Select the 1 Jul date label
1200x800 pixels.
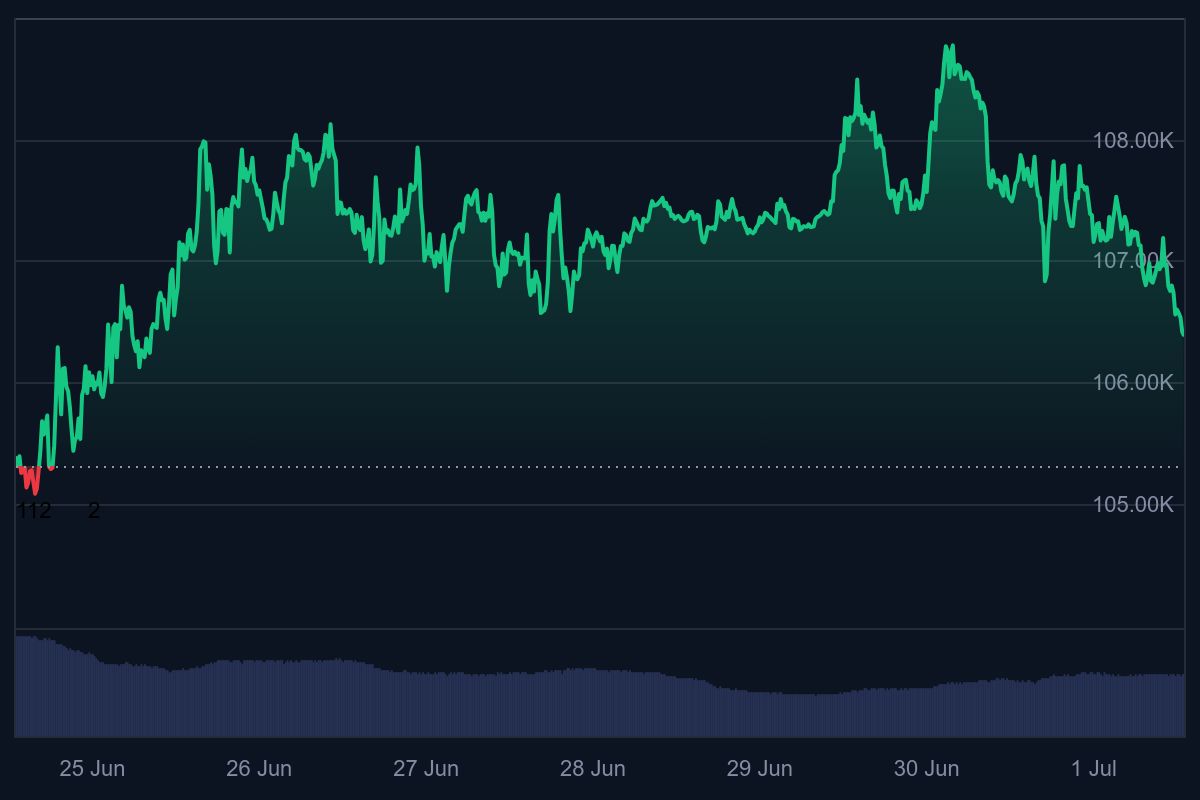click(x=1094, y=768)
